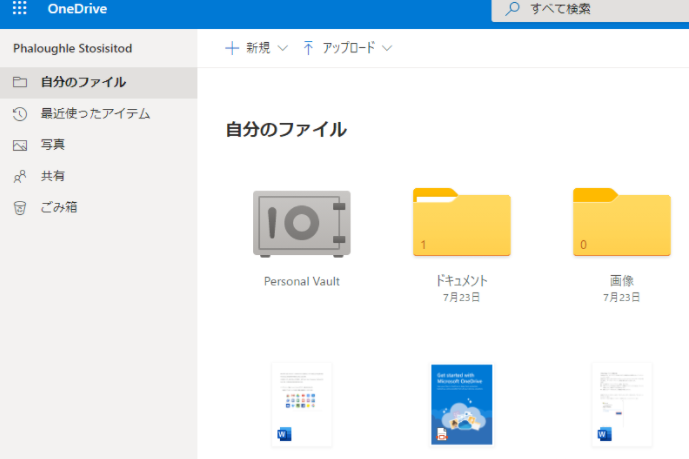Click the ドキュメント folder name
Screen dimensions: 689x459
pyautogui.click(x=462, y=281)
